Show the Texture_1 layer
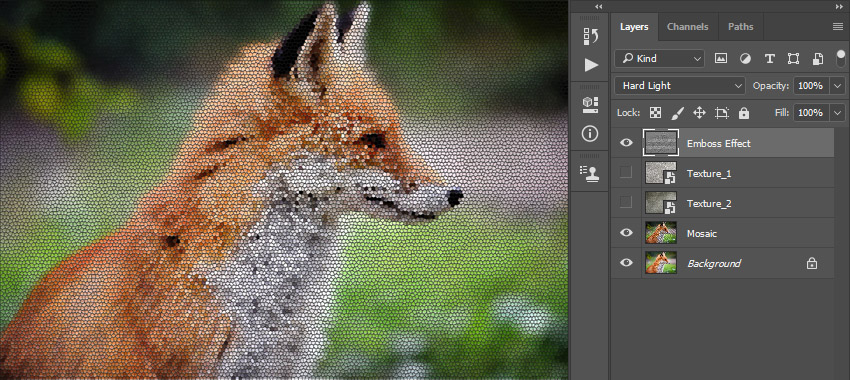 [x=626, y=173]
